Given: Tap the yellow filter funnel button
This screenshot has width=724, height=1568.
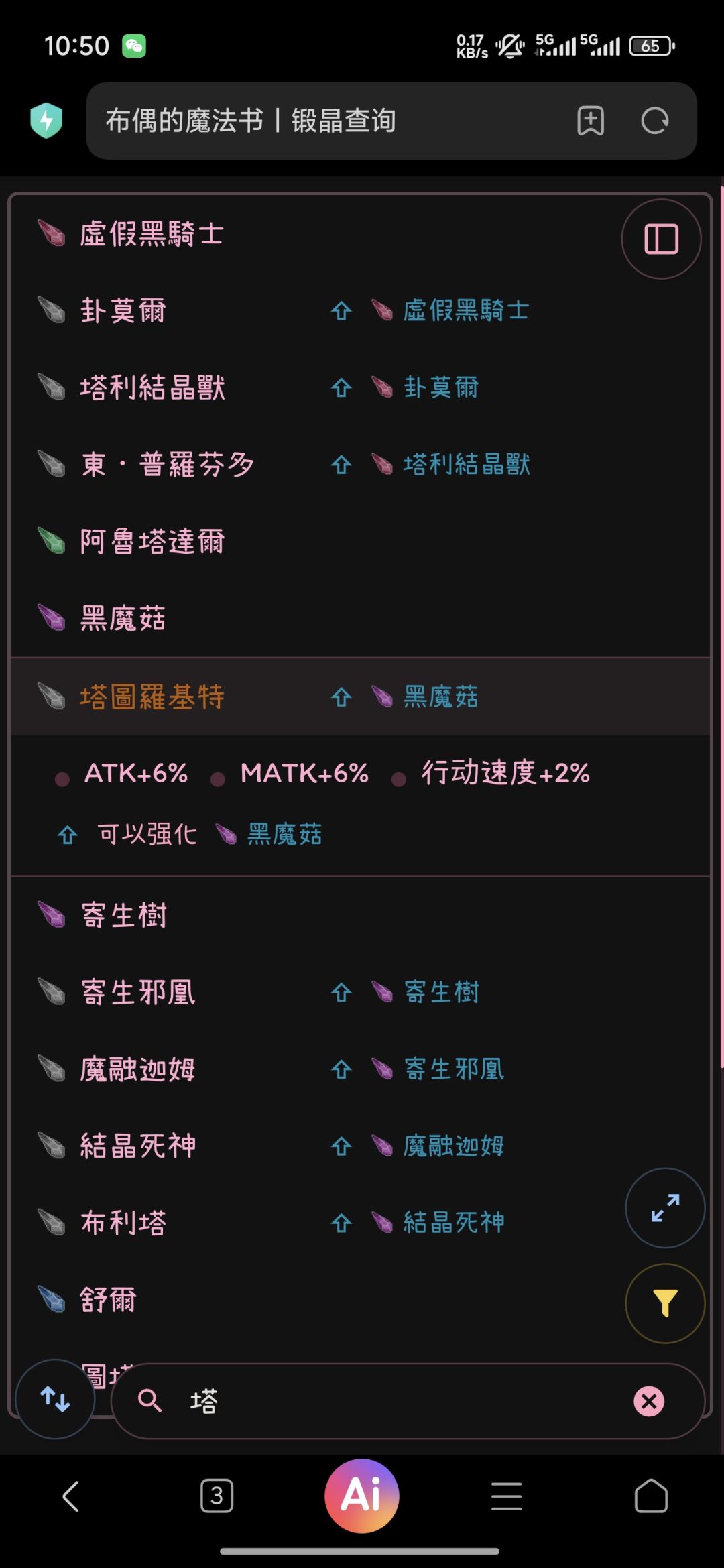Looking at the screenshot, I should point(665,1303).
